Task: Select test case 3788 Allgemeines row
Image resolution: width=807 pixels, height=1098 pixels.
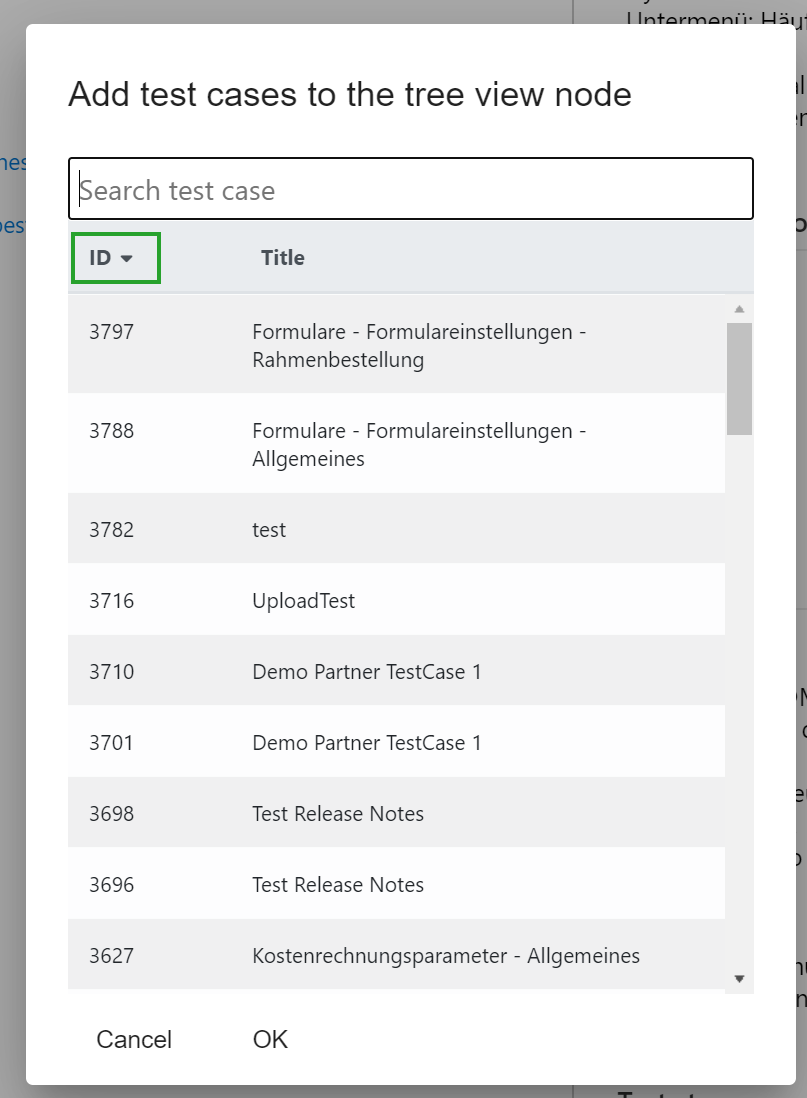Action: point(418,445)
